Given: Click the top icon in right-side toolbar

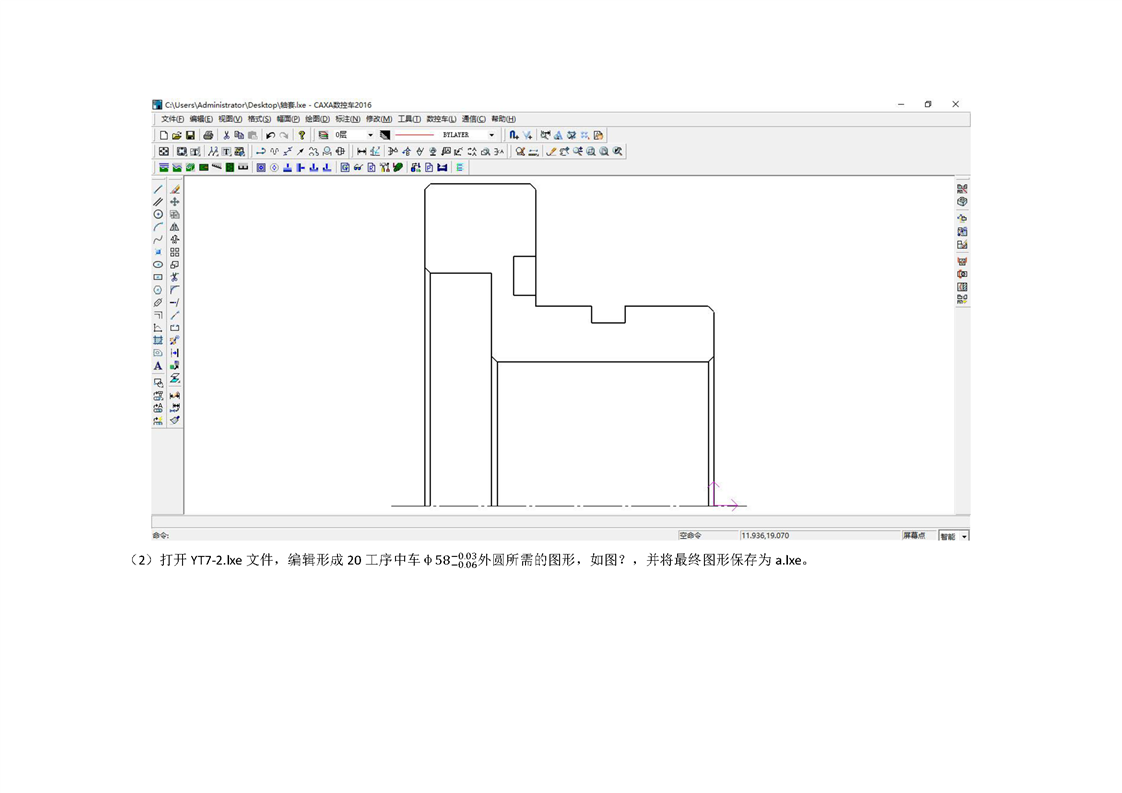Looking at the screenshot, I should [962, 189].
